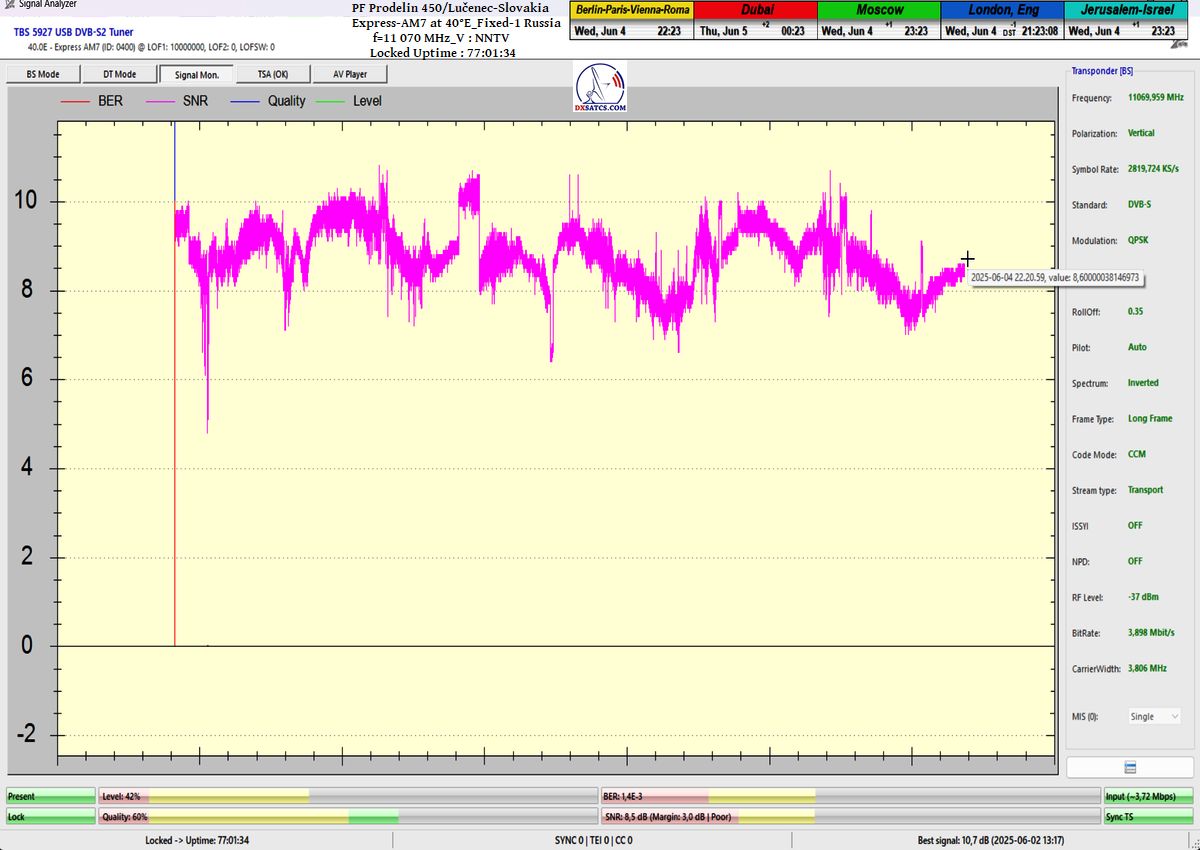
Task: Click the icon button below MIS dropdown
Action: click(1129, 767)
